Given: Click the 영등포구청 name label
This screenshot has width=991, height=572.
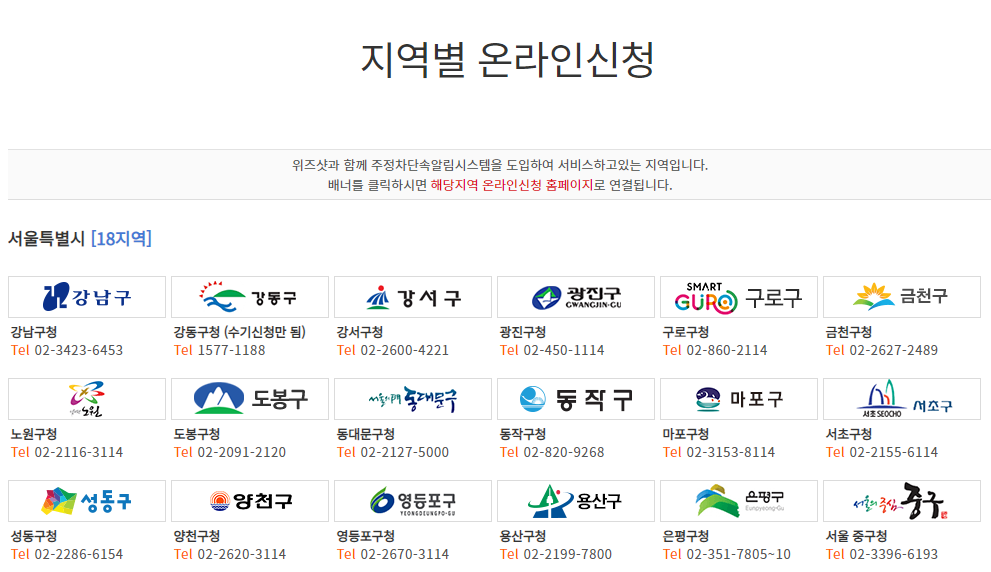Looking at the screenshot, I should [366, 536].
